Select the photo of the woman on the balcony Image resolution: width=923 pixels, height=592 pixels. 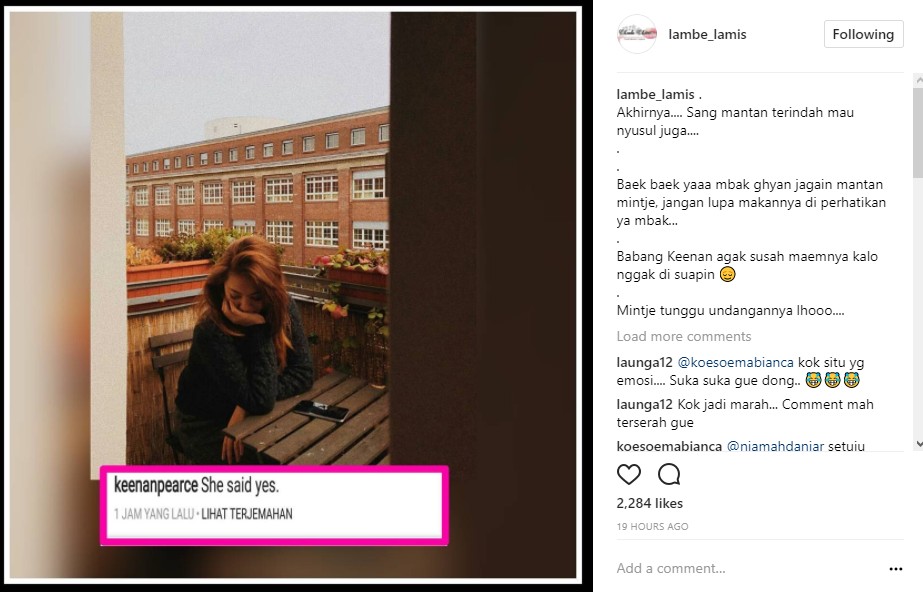293,295
